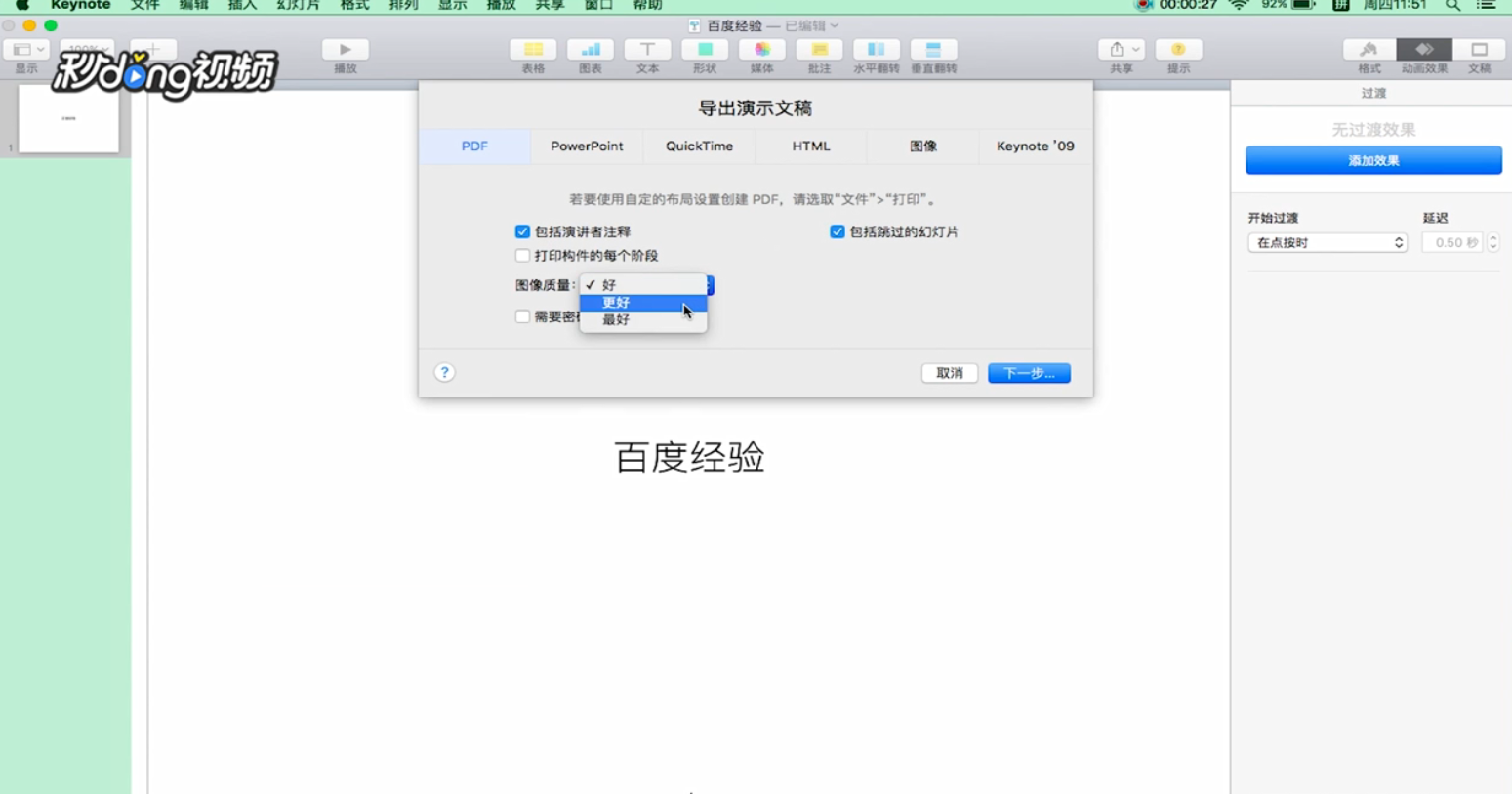This screenshot has width=1512, height=794.
Task: Click the help question mark button
Action: click(444, 373)
